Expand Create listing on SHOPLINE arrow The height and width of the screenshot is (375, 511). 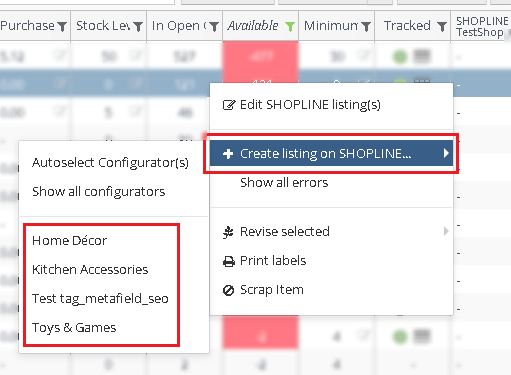(446, 153)
